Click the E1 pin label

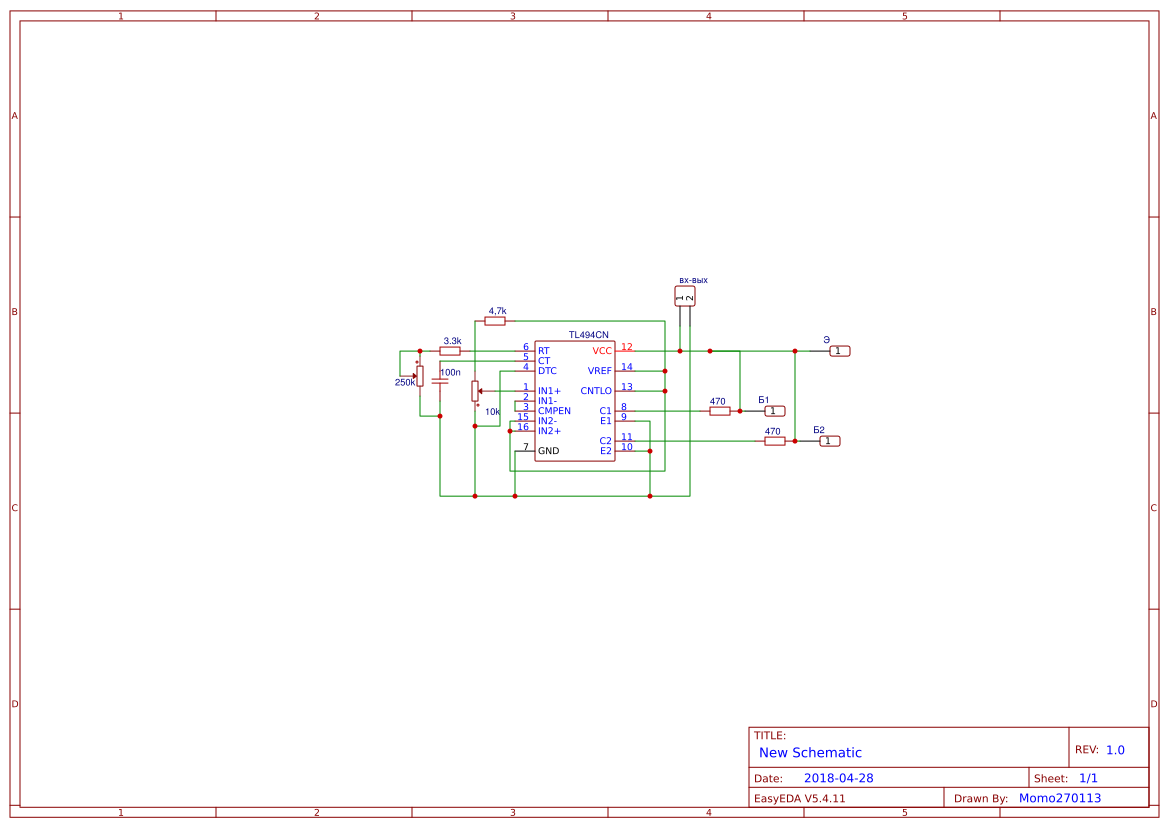point(606,421)
